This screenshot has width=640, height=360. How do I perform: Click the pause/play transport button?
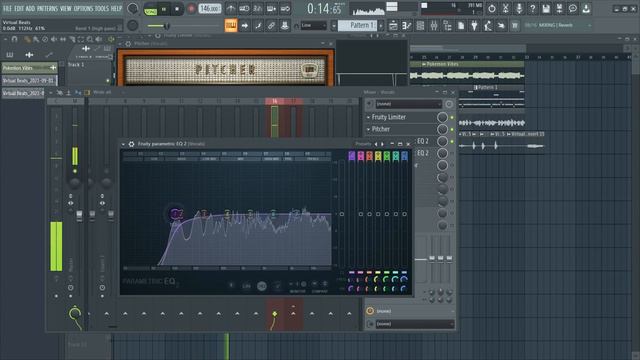164,9
